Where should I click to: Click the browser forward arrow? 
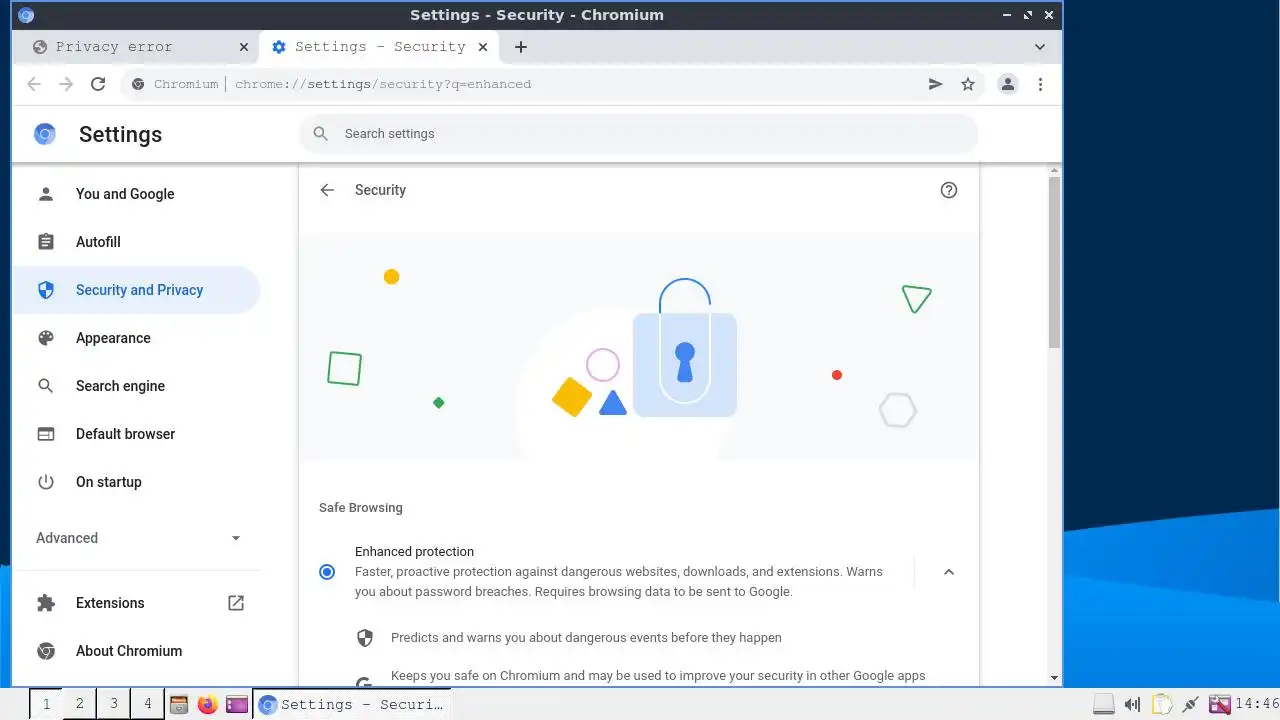66,84
